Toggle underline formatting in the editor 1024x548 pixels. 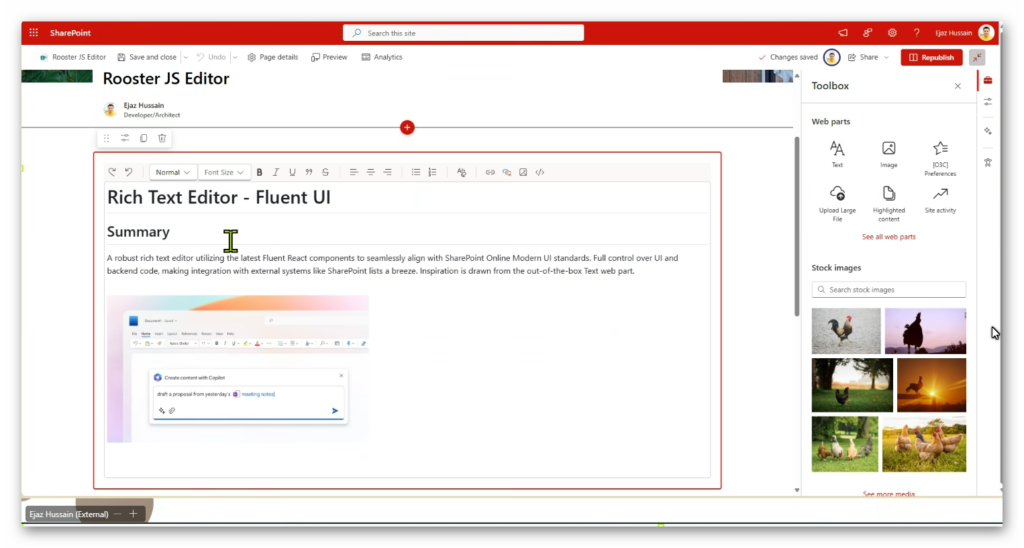click(292, 172)
